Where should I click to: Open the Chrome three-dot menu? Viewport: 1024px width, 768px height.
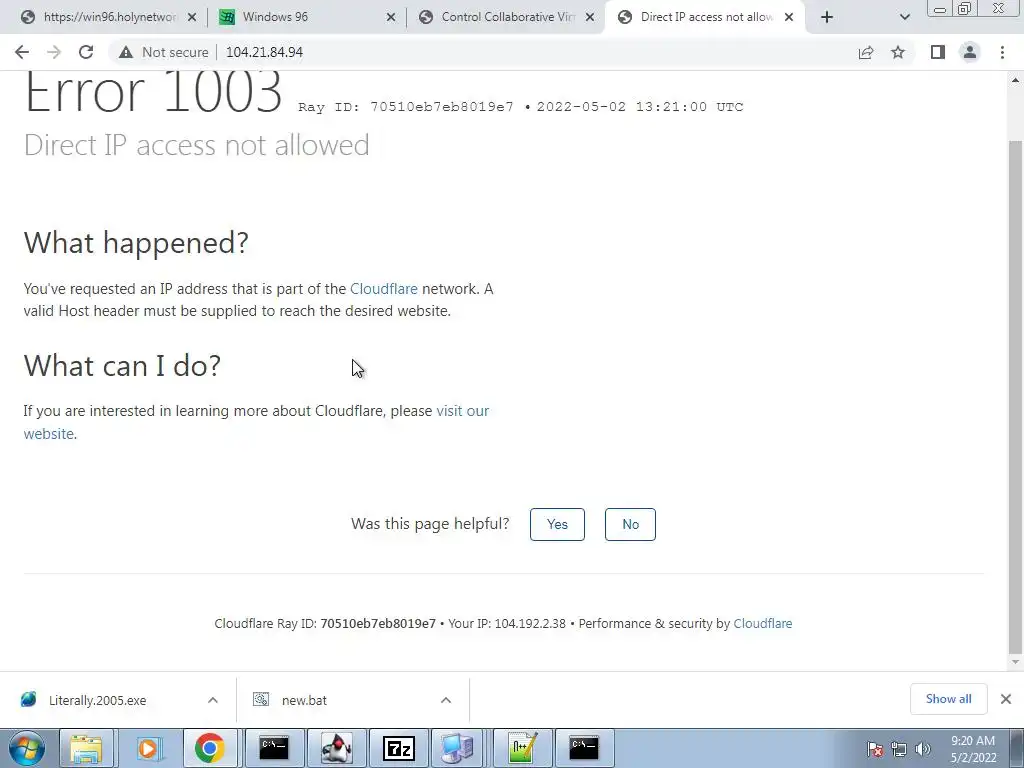click(1002, 52)
